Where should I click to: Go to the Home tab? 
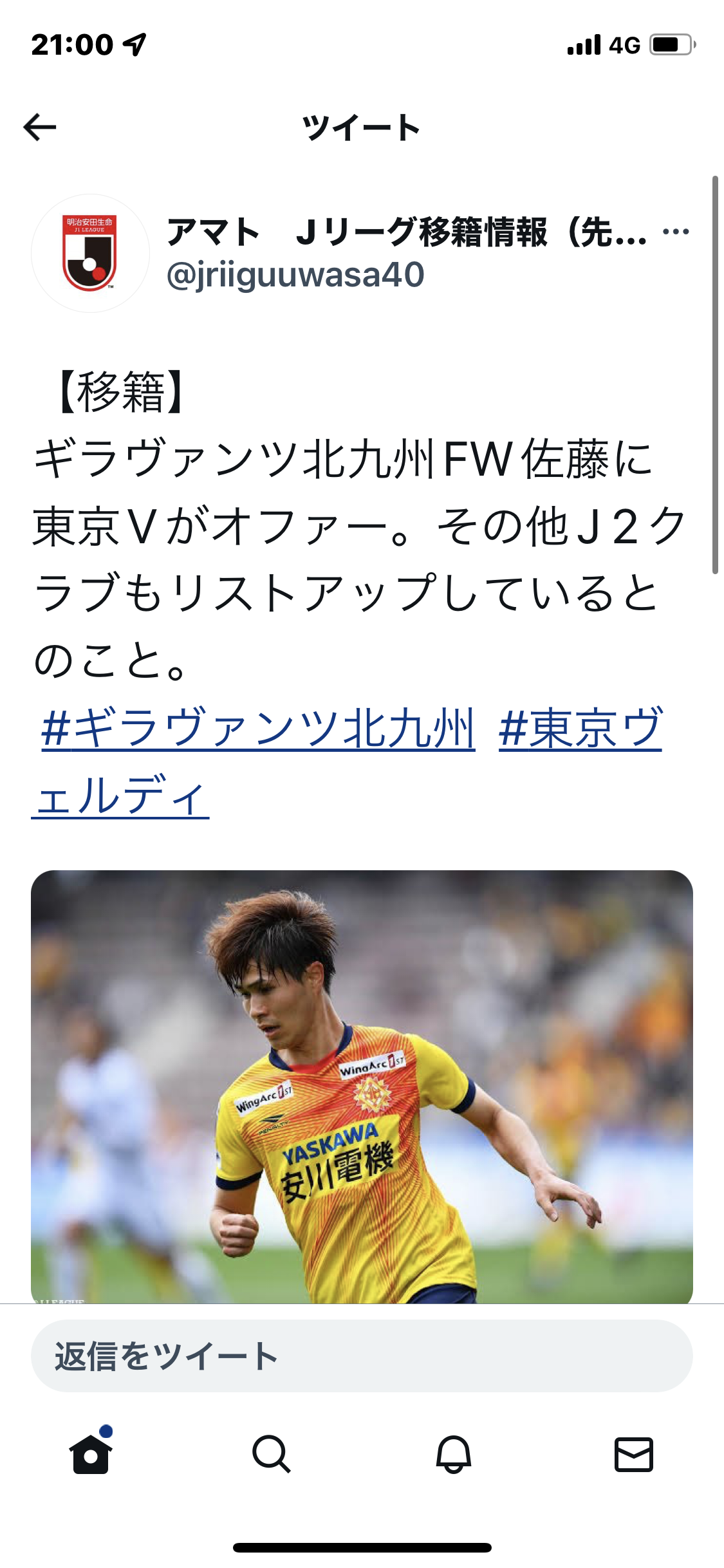click(91, 1453)
